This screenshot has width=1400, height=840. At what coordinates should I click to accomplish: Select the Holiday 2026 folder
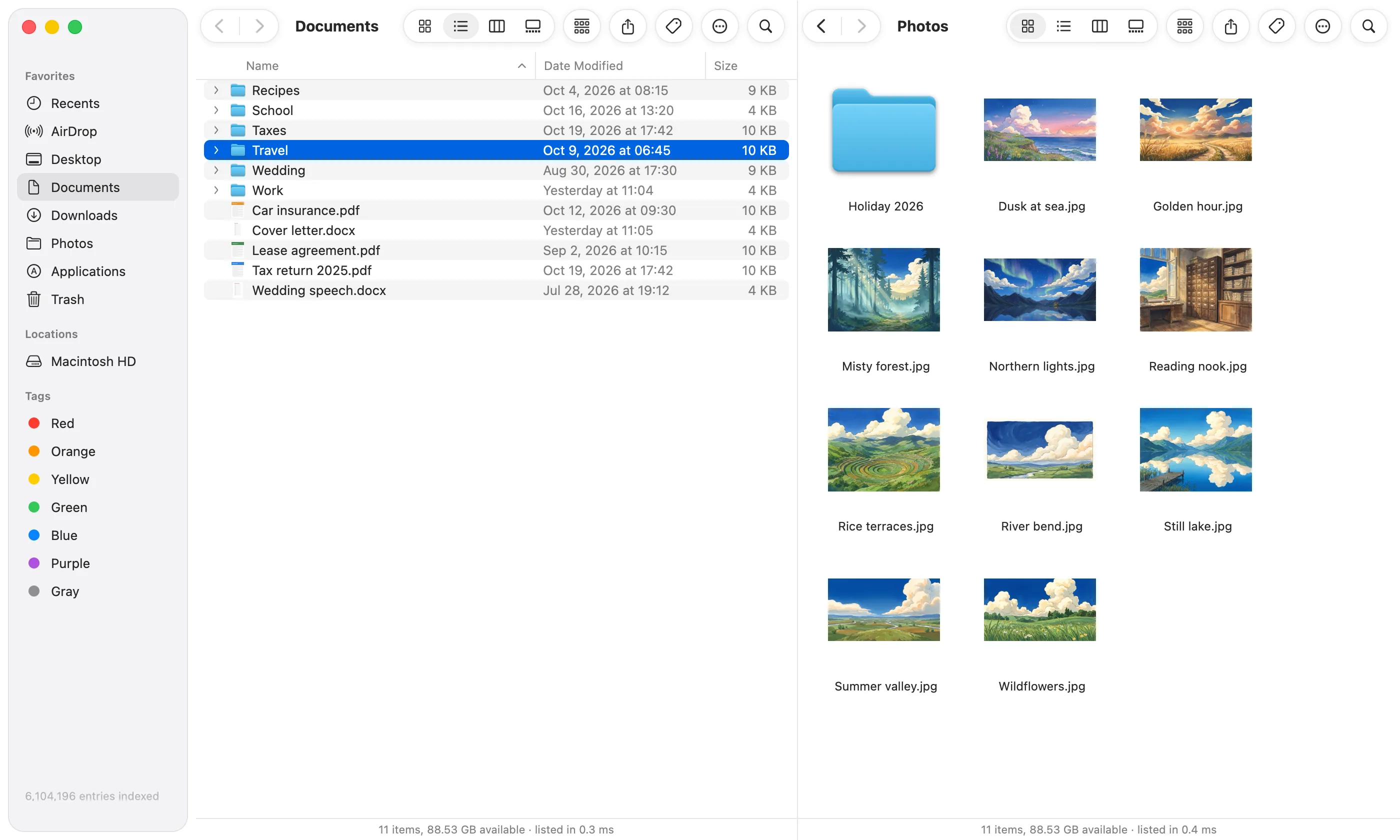[884, 131]
